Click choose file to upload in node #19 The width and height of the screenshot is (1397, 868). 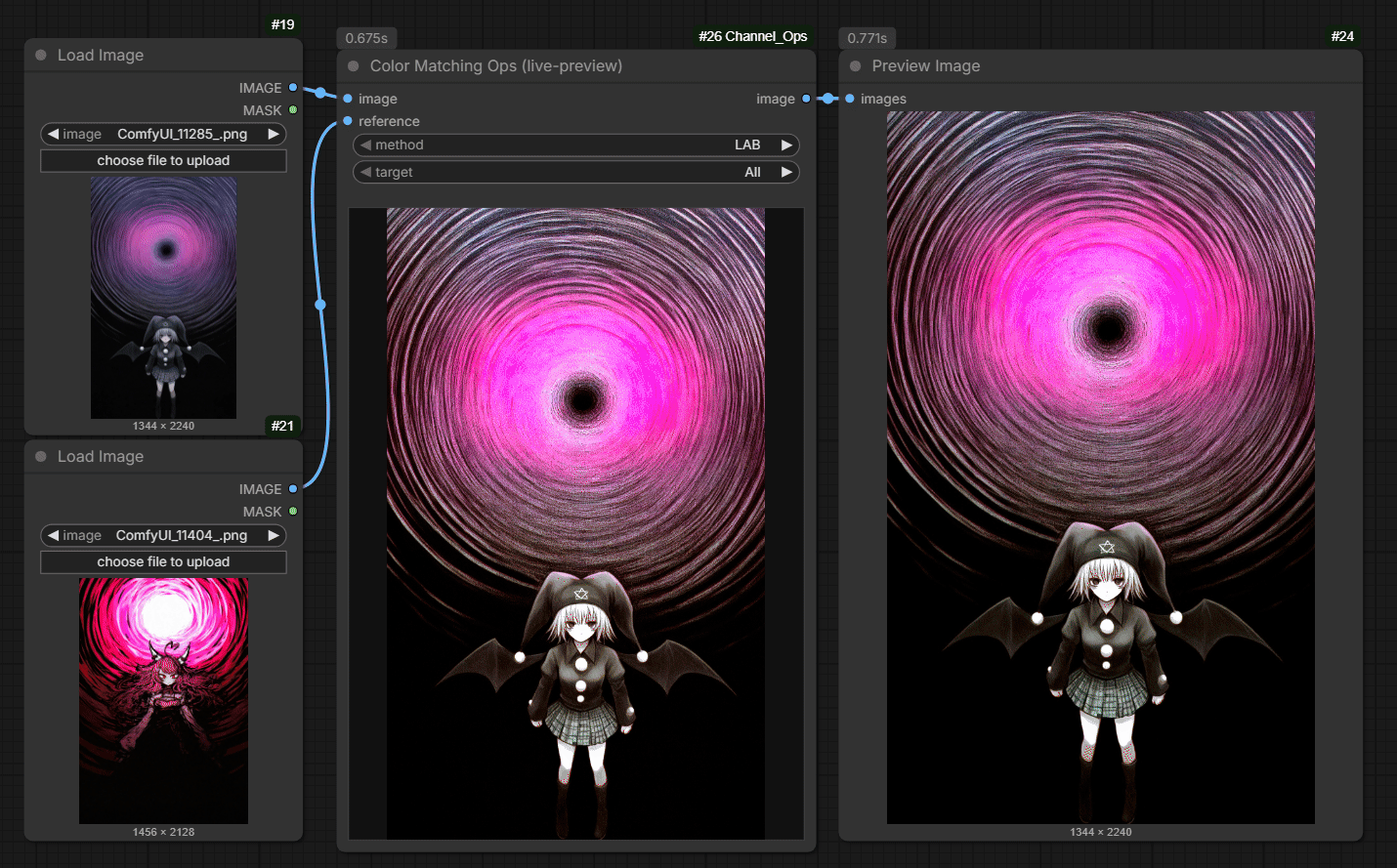click(163, 160)
